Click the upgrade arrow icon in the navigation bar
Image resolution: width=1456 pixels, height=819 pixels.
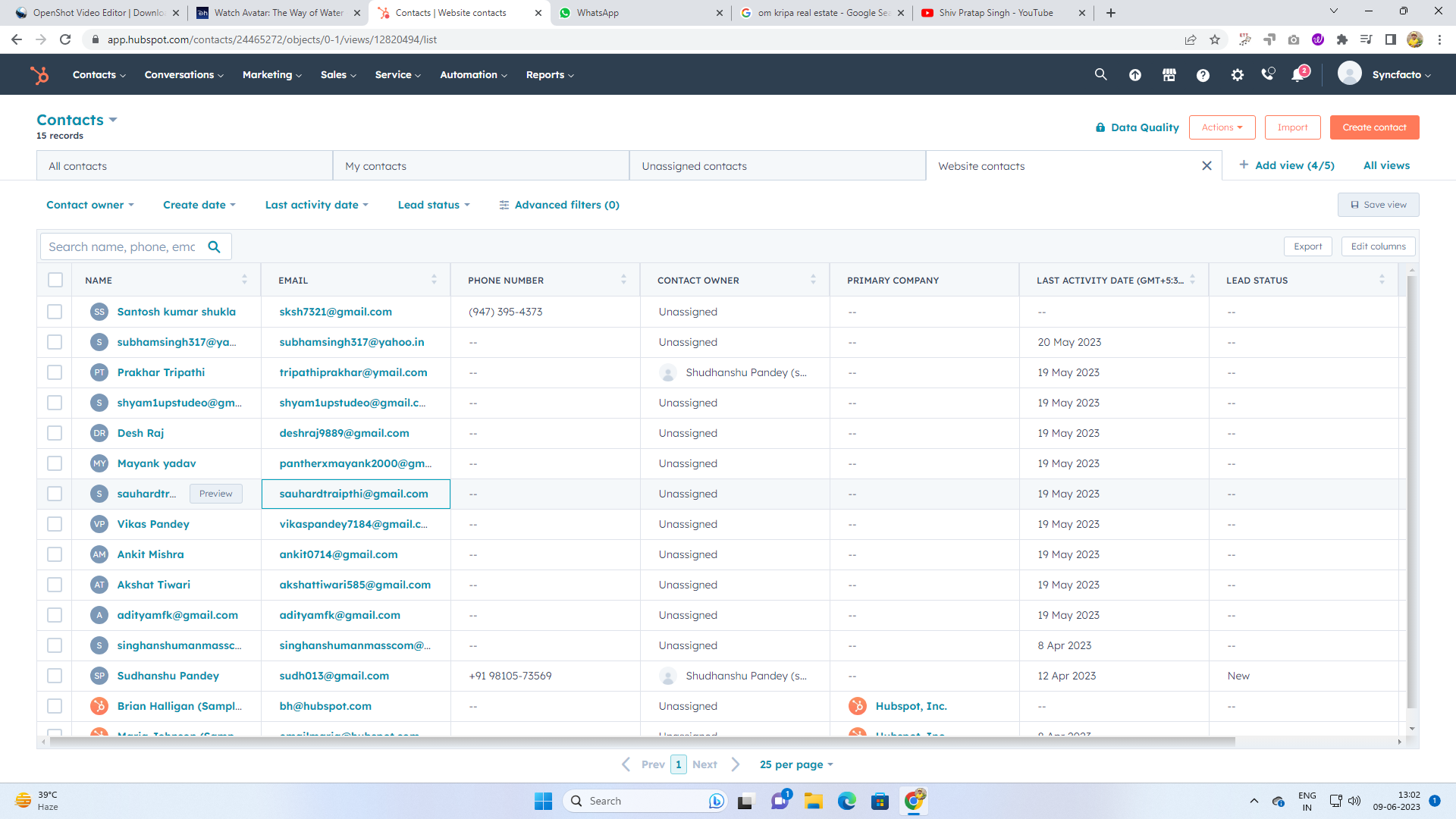coord(1134,74)
